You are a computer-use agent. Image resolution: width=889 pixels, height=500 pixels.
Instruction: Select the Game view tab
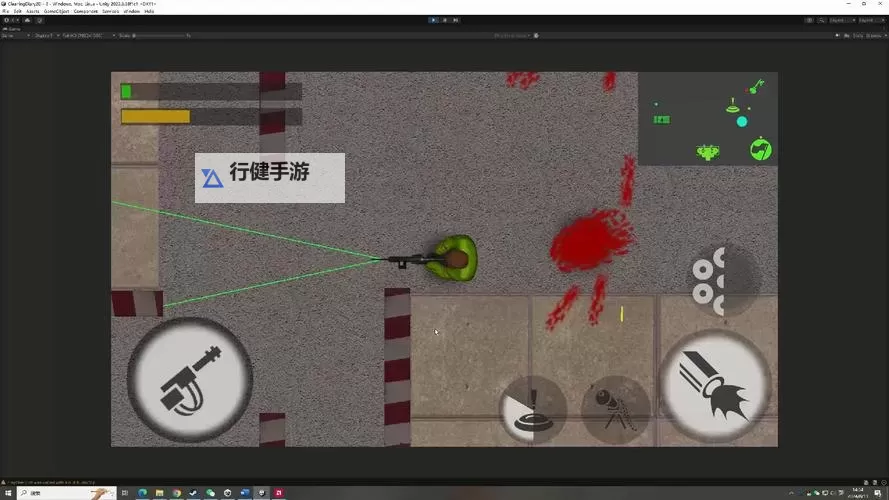pos(12,28)
